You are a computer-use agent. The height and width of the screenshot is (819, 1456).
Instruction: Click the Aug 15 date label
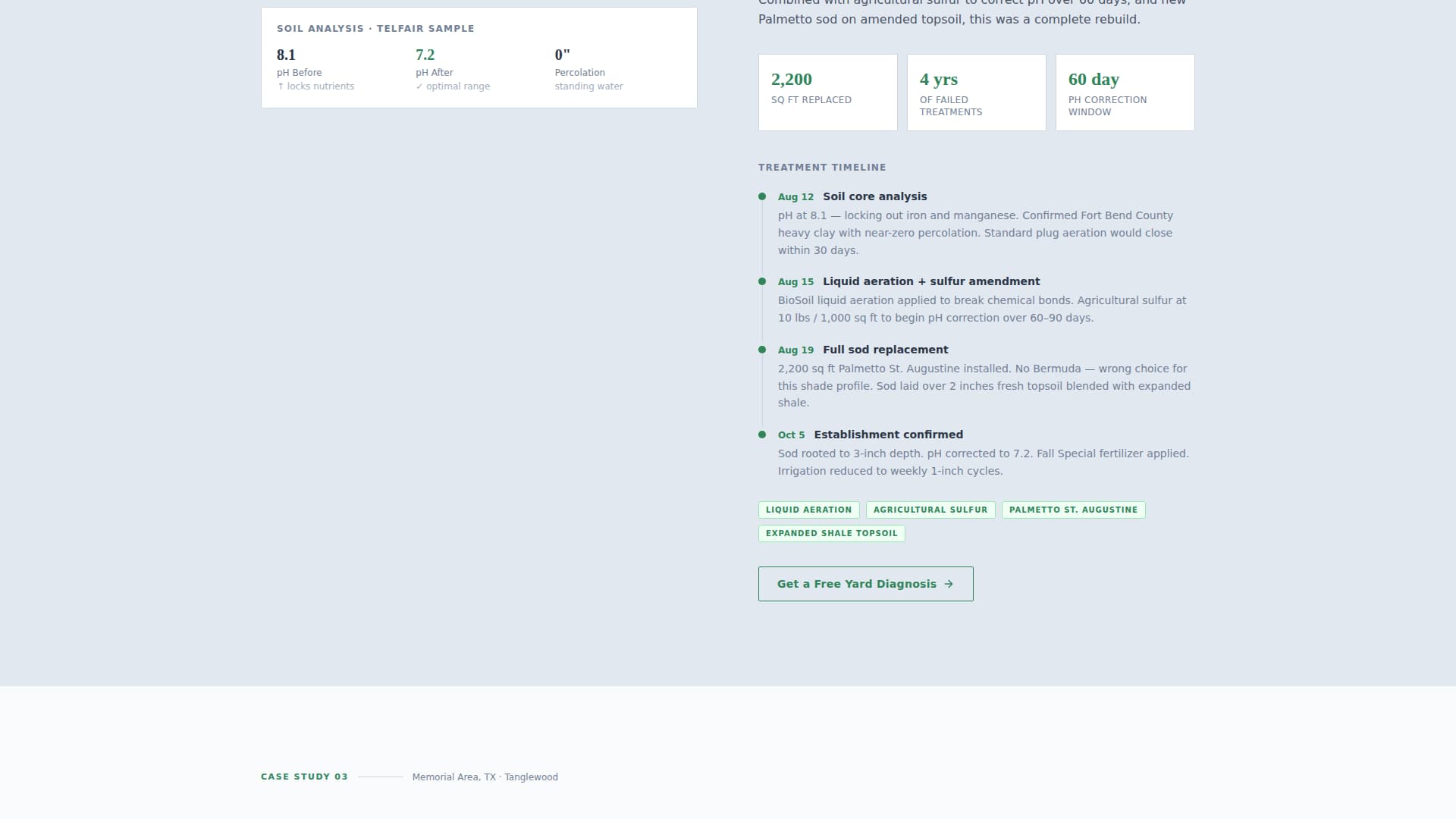795,282
